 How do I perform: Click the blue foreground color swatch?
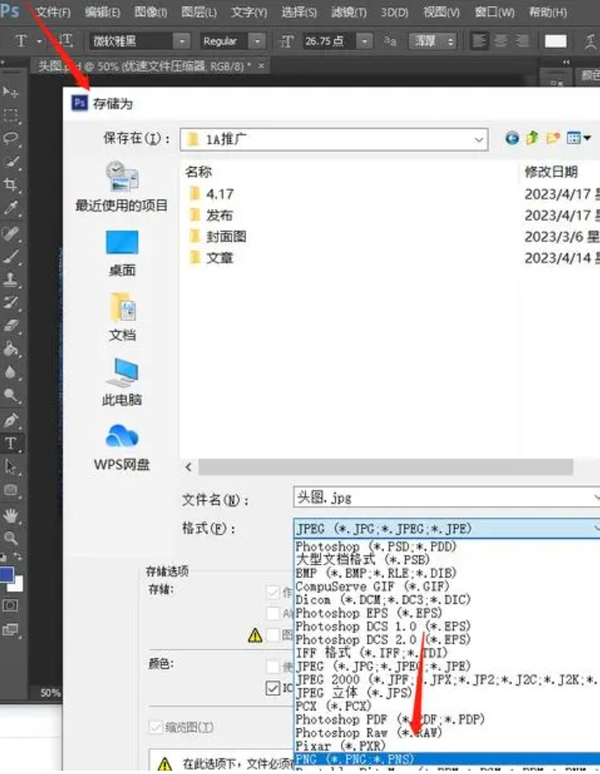[x=7, y=575]
